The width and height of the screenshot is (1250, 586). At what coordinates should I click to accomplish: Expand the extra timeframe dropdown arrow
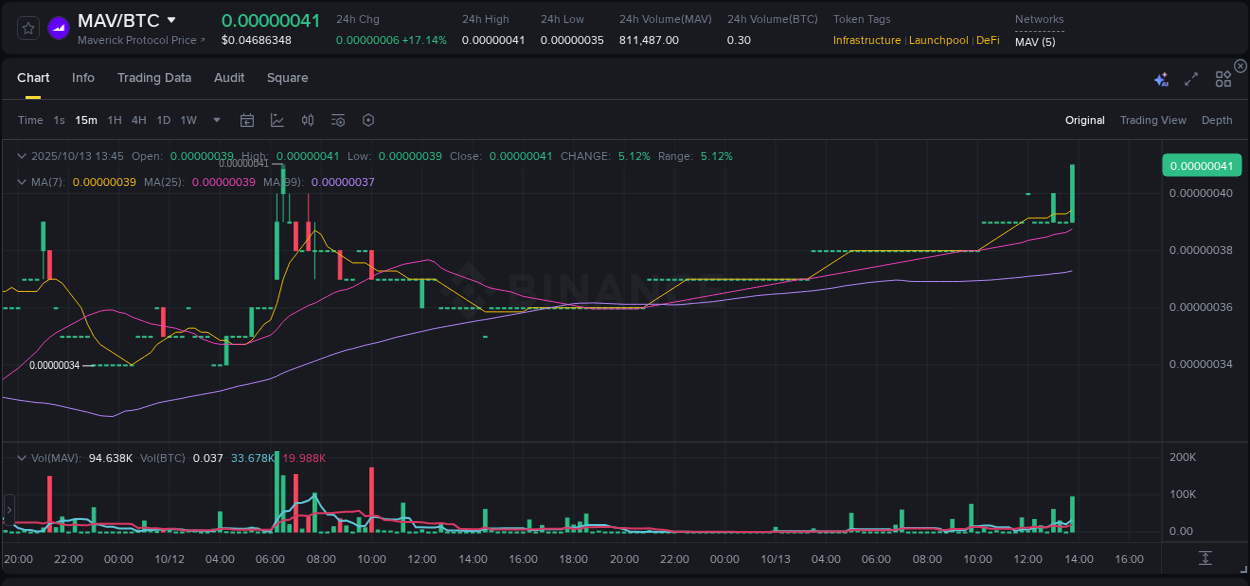[x=215, y=120]
